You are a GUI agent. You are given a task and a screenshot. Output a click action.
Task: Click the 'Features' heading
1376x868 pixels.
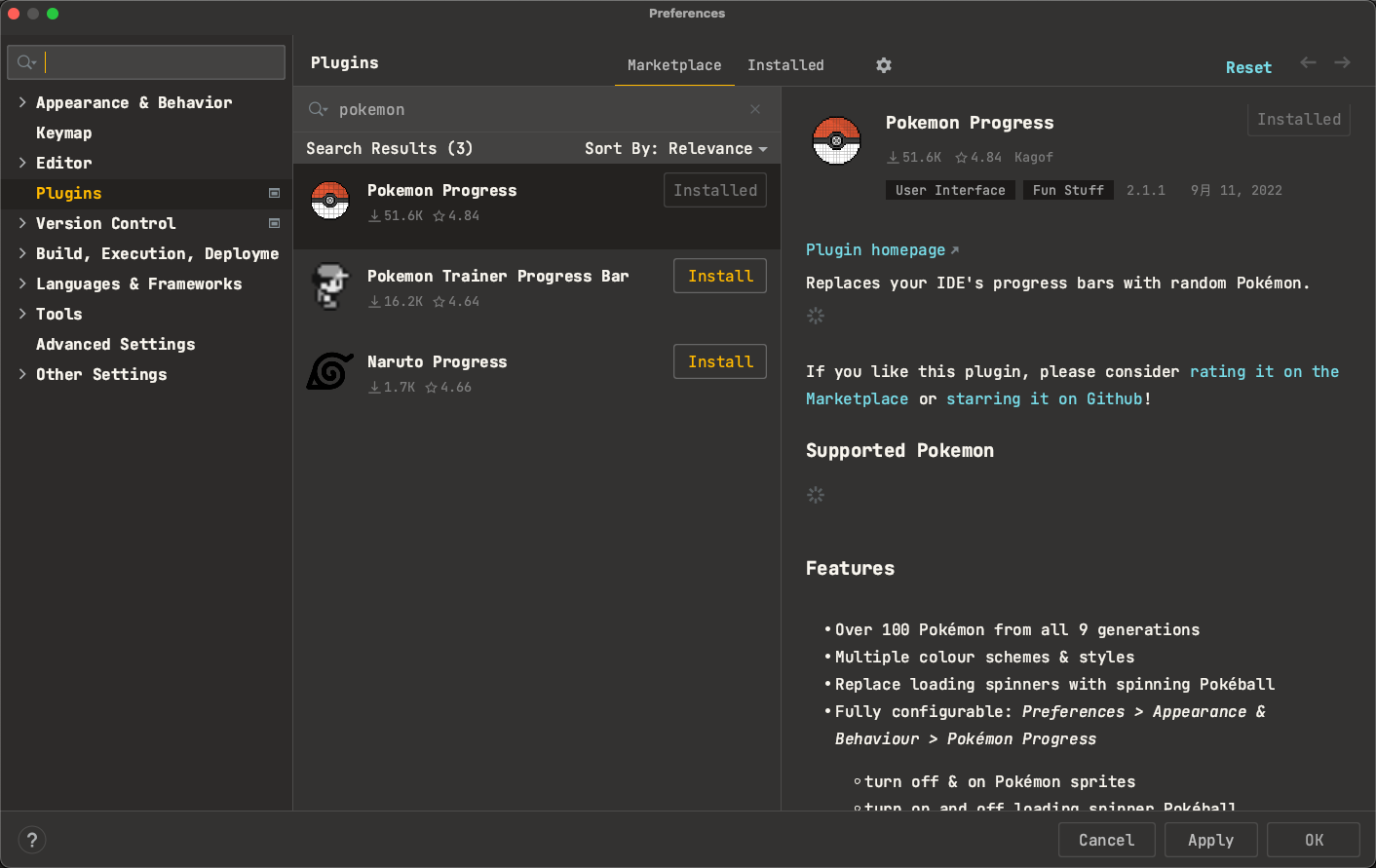pyautogui.click(x=850, y=568)
